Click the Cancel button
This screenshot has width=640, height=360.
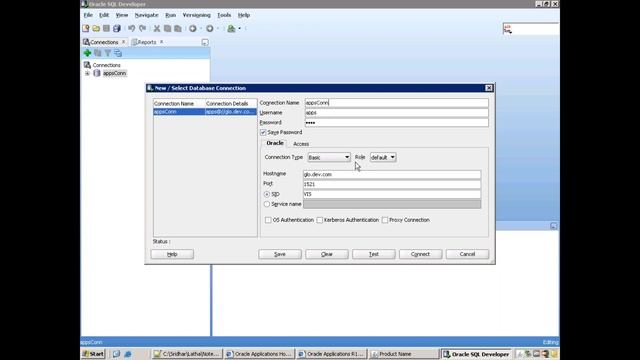pyautogui.click(x=467, y=254)
